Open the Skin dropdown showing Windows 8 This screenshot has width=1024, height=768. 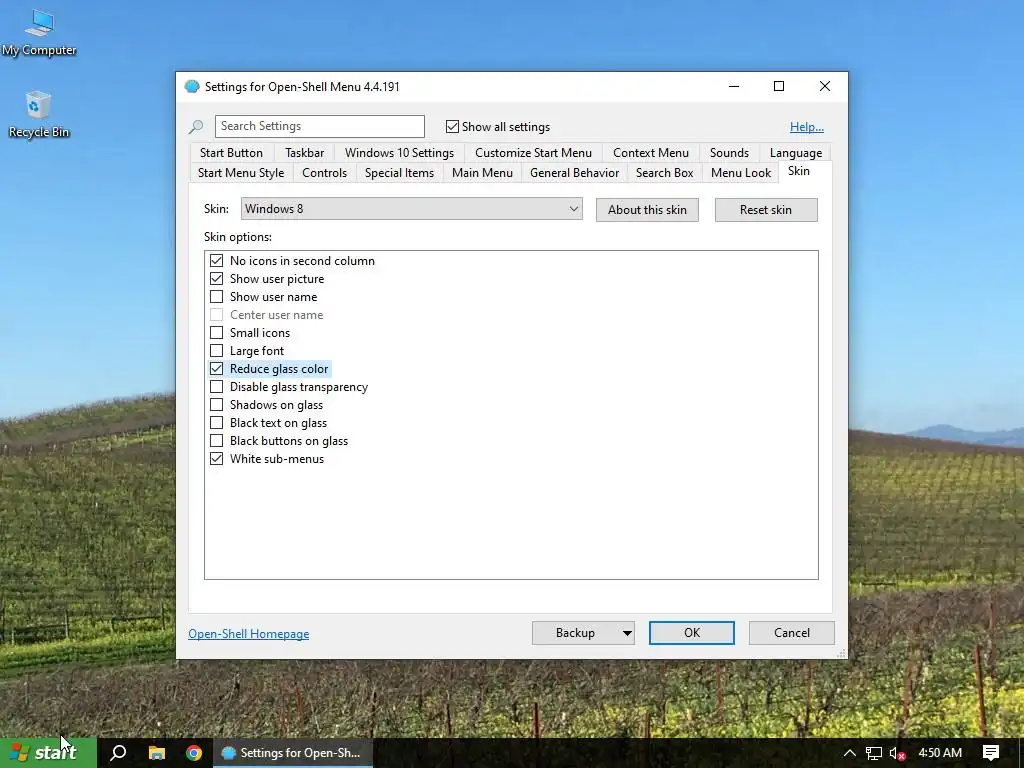click(411, 209)
